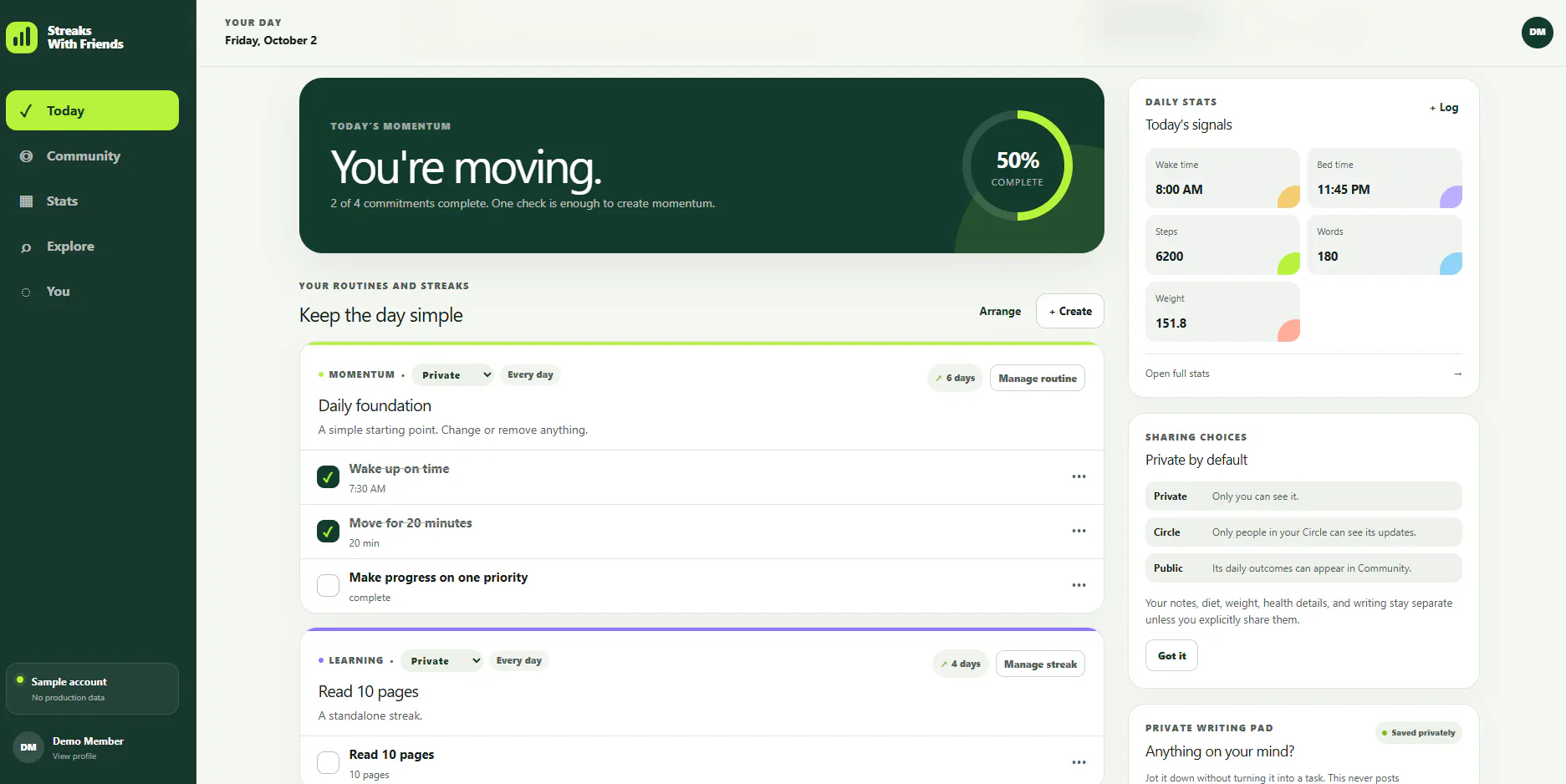Click the Community sidebar icon
Viewport: 1566px width, 784px height.
tap(26, 156)
